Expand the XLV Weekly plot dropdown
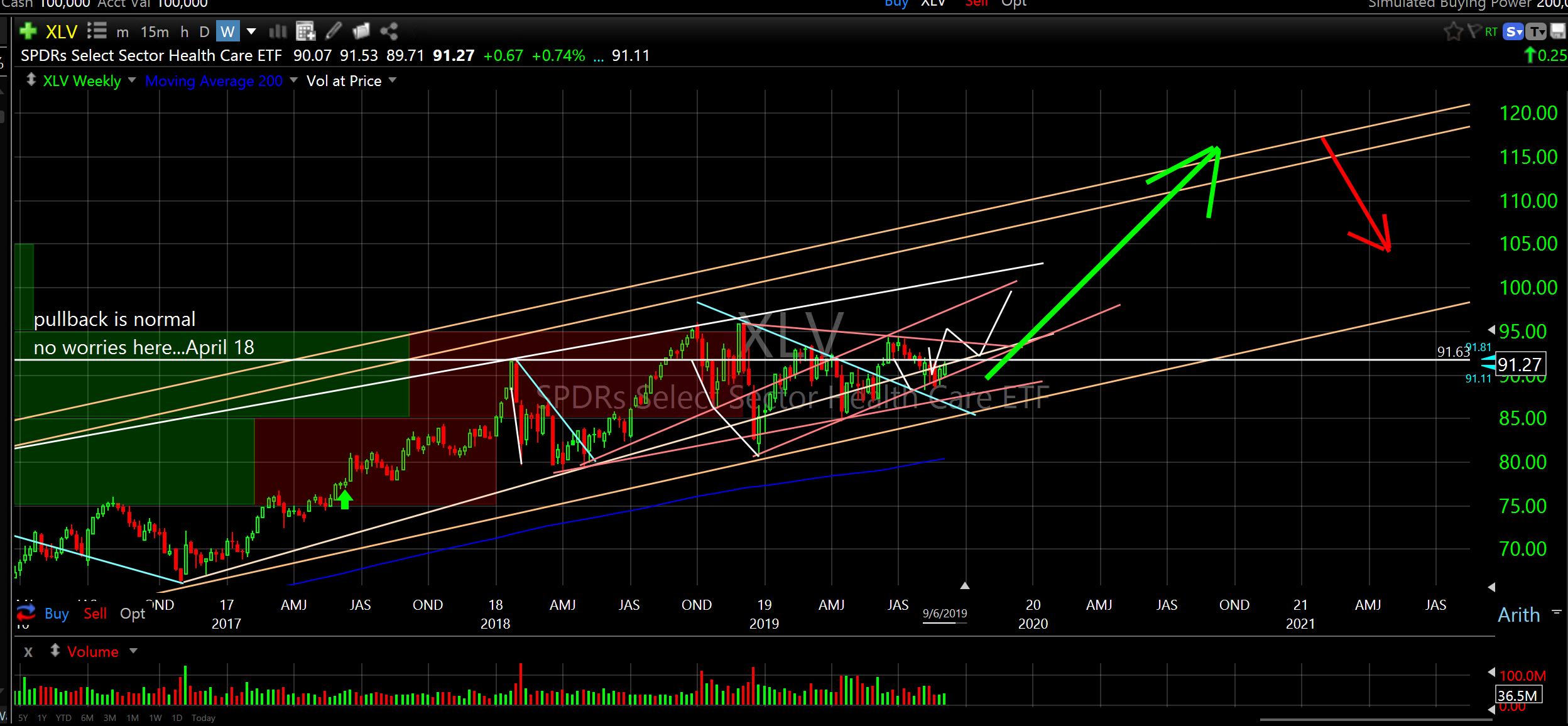The image size is (1568, 726). coord(132,80)
